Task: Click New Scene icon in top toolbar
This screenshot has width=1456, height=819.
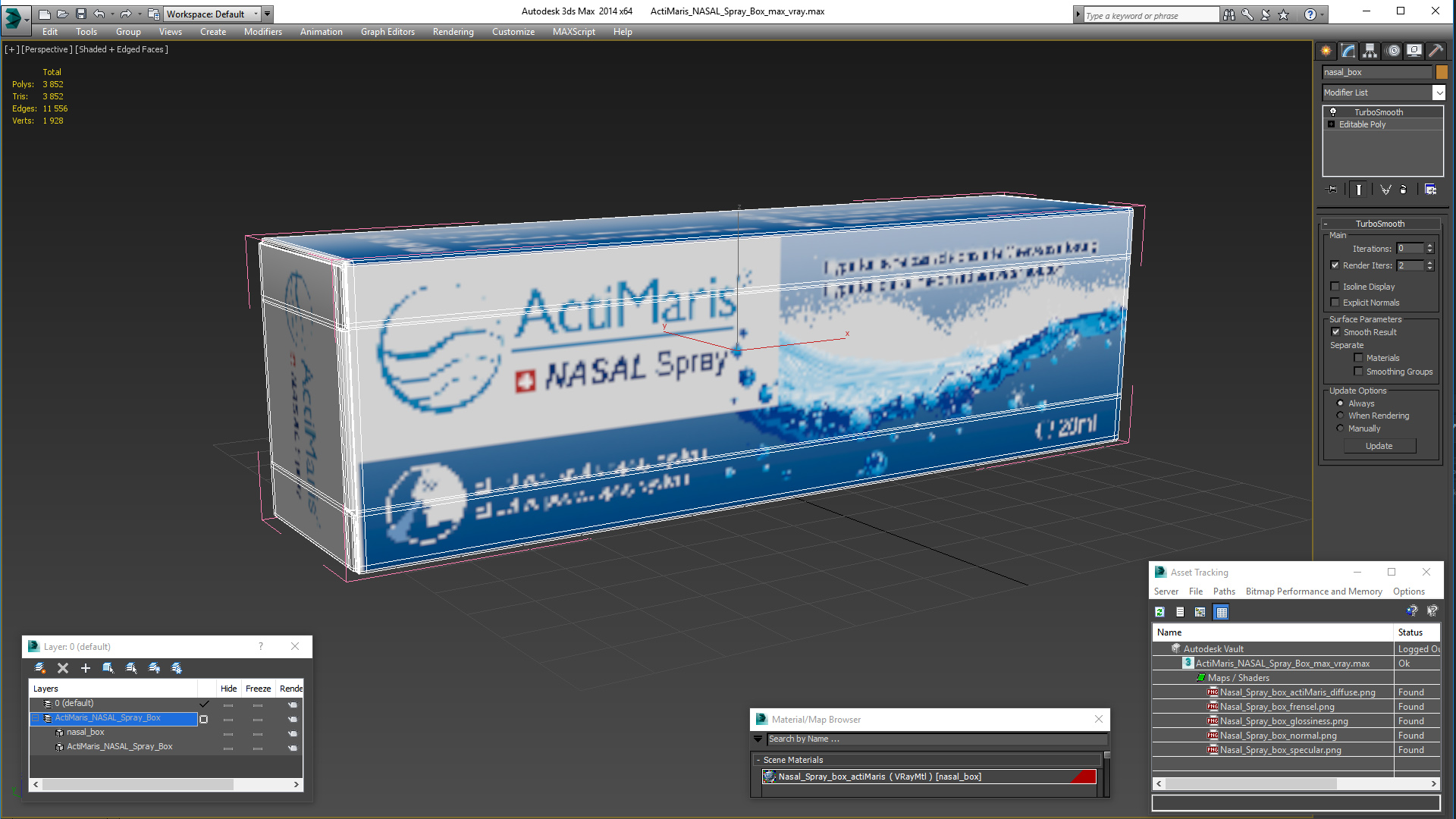Action: pos(45,14)
